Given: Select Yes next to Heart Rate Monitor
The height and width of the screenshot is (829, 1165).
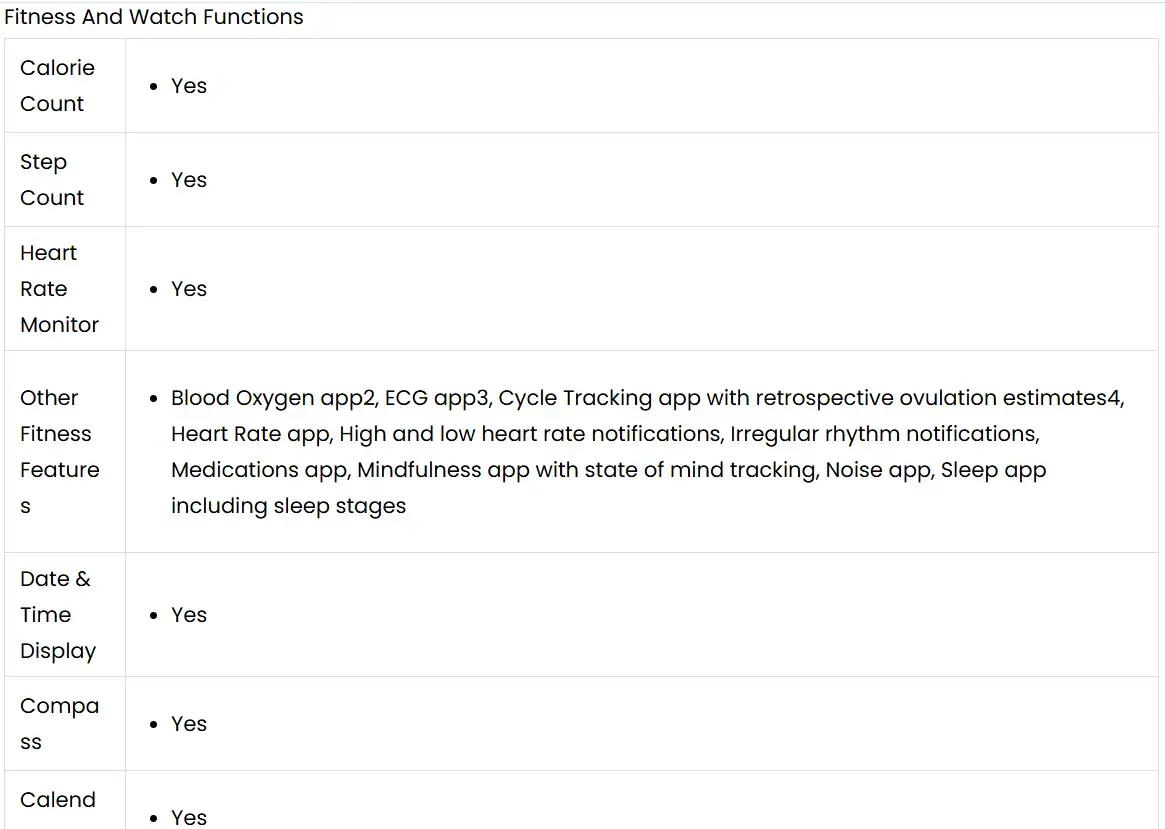Looking at the screenshot, I should coord(188,289).
